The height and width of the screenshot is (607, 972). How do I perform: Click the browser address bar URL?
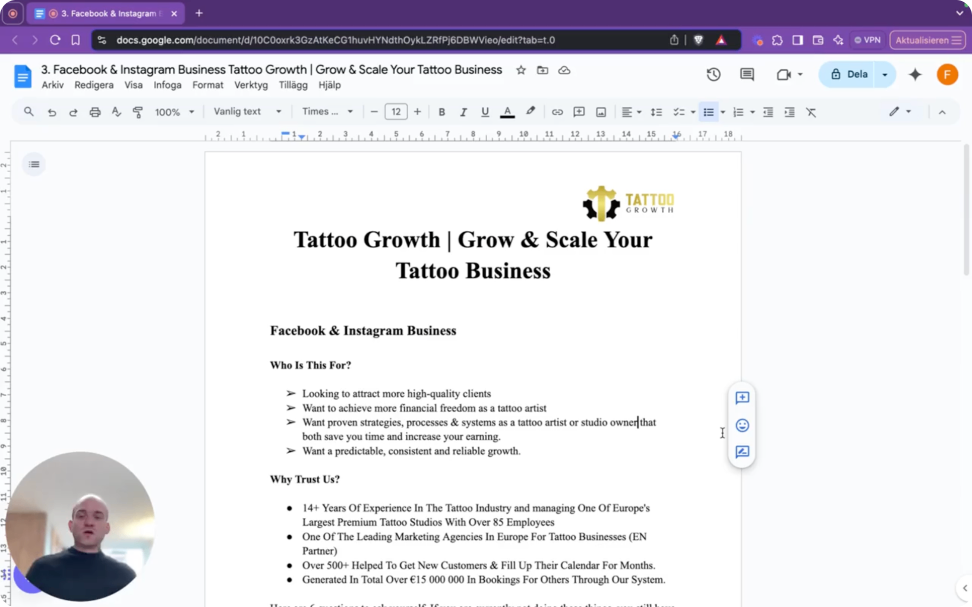point(335,40)
